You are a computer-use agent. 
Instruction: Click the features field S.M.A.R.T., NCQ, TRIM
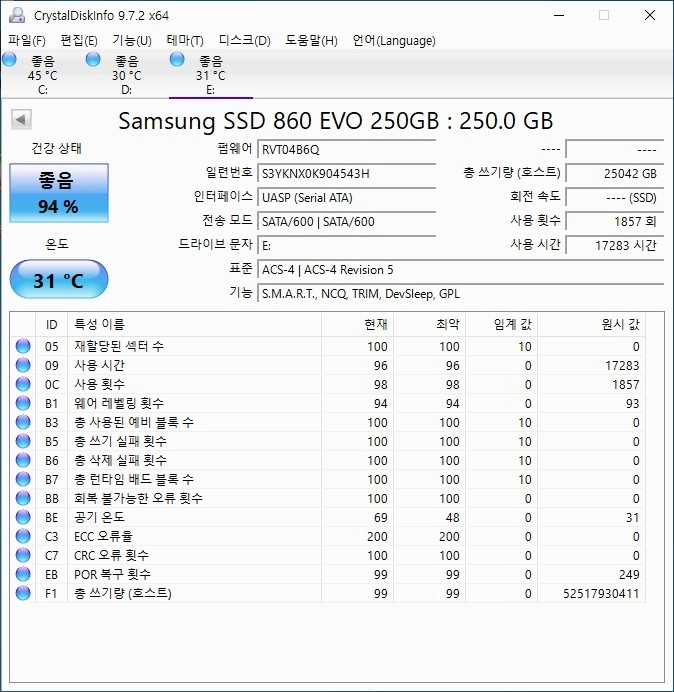(460, 293)
